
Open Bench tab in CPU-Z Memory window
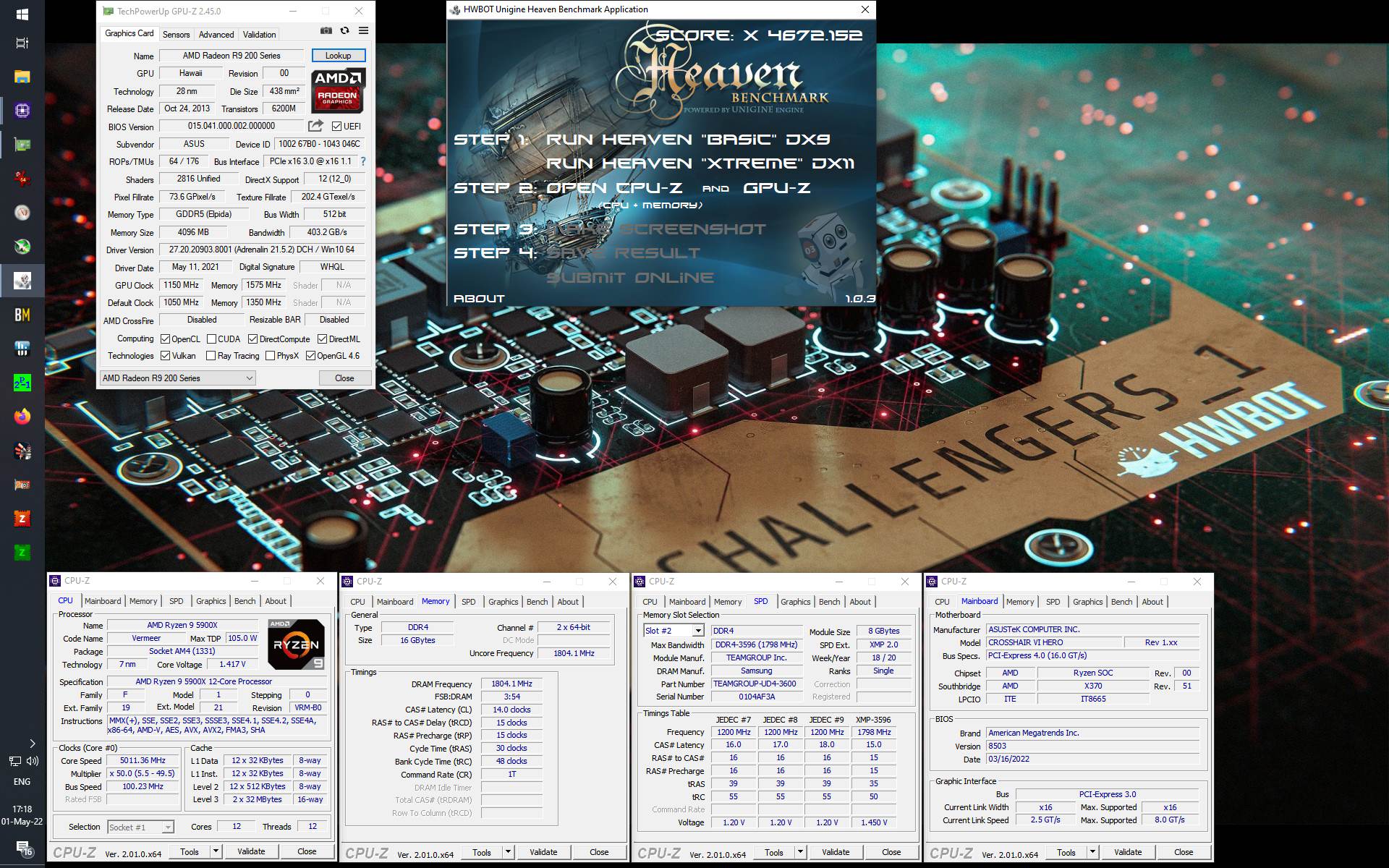(x=537, y=602)
